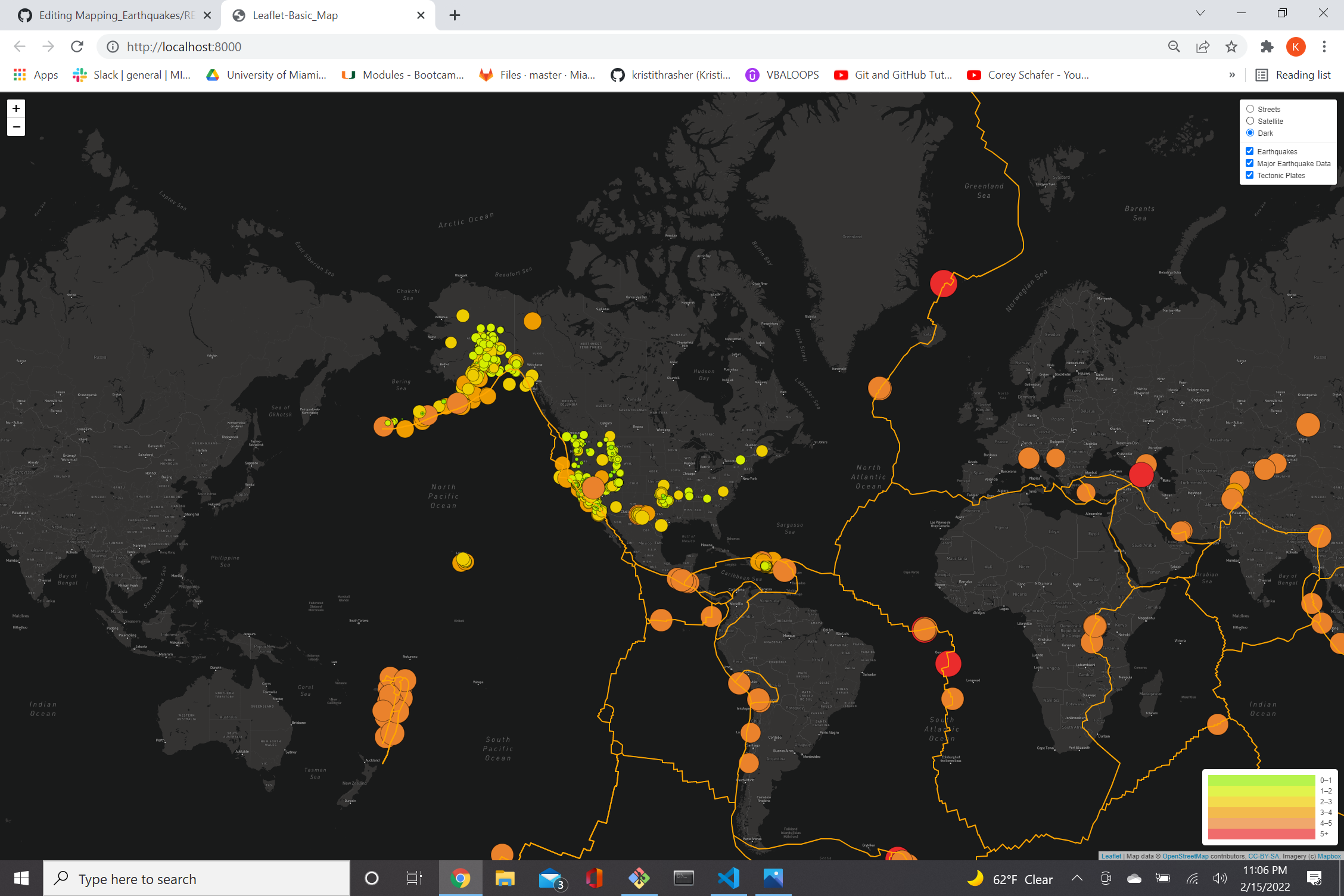1344x896 pixels.
Task: Select the Satellite base map
Action: (1250, 120)
